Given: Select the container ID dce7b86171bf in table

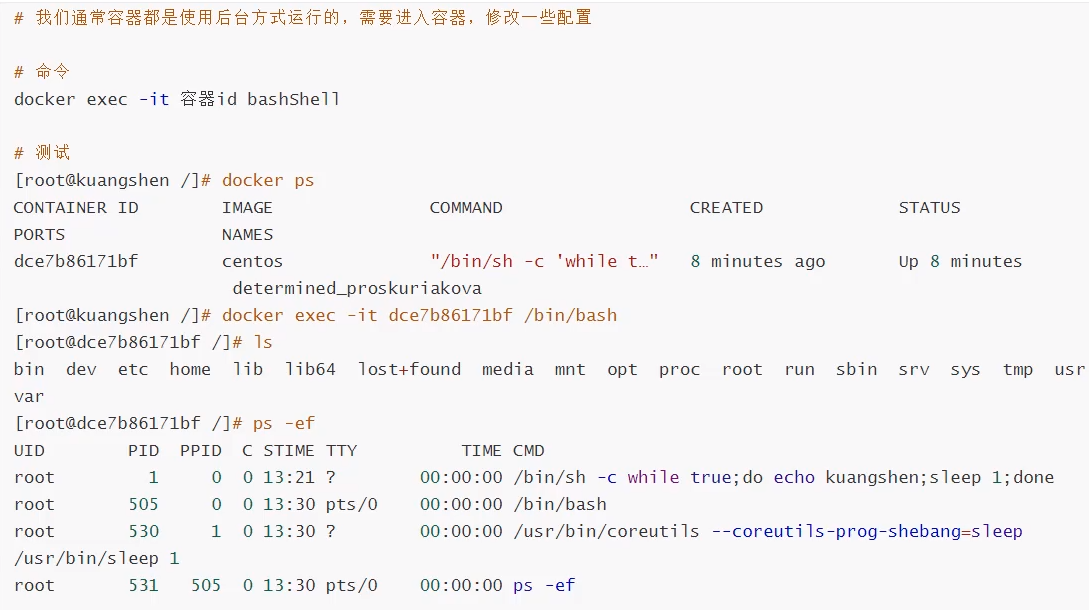Looking at the screenshot, I should pos(76,261).
